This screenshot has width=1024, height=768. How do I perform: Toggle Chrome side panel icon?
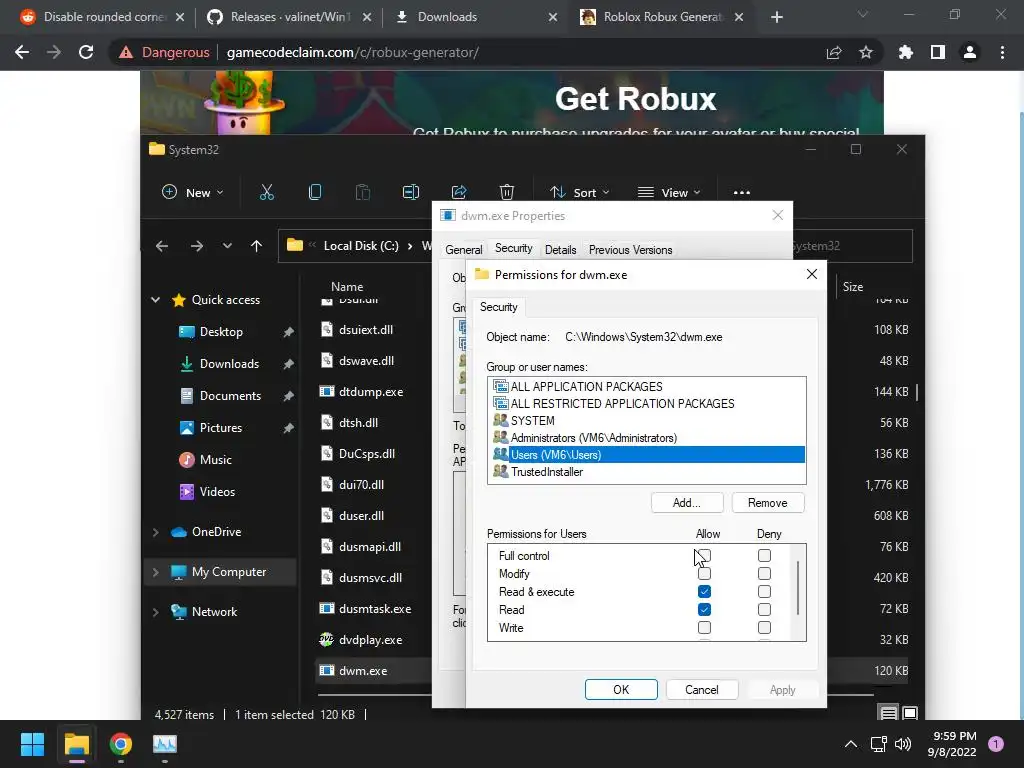[x=938, y=52]
